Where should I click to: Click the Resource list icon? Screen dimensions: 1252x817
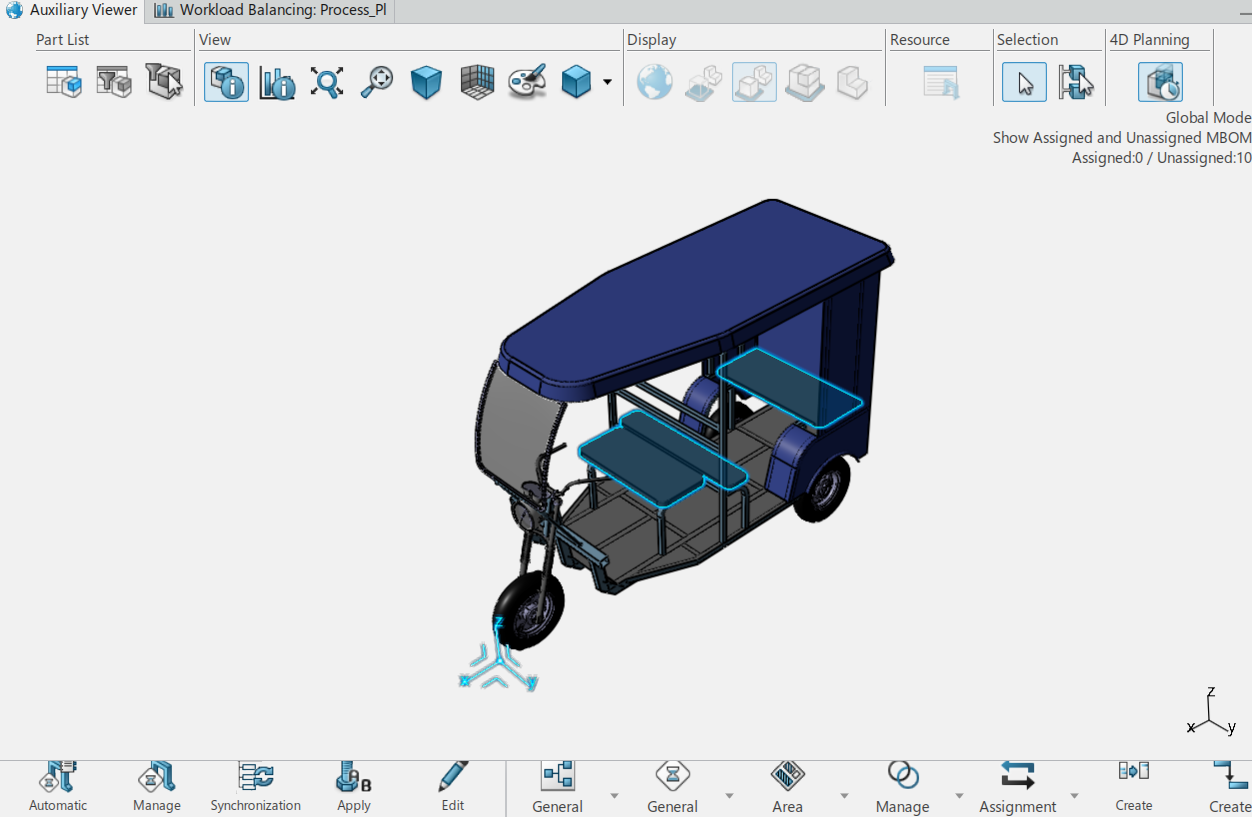coord(941,82)
